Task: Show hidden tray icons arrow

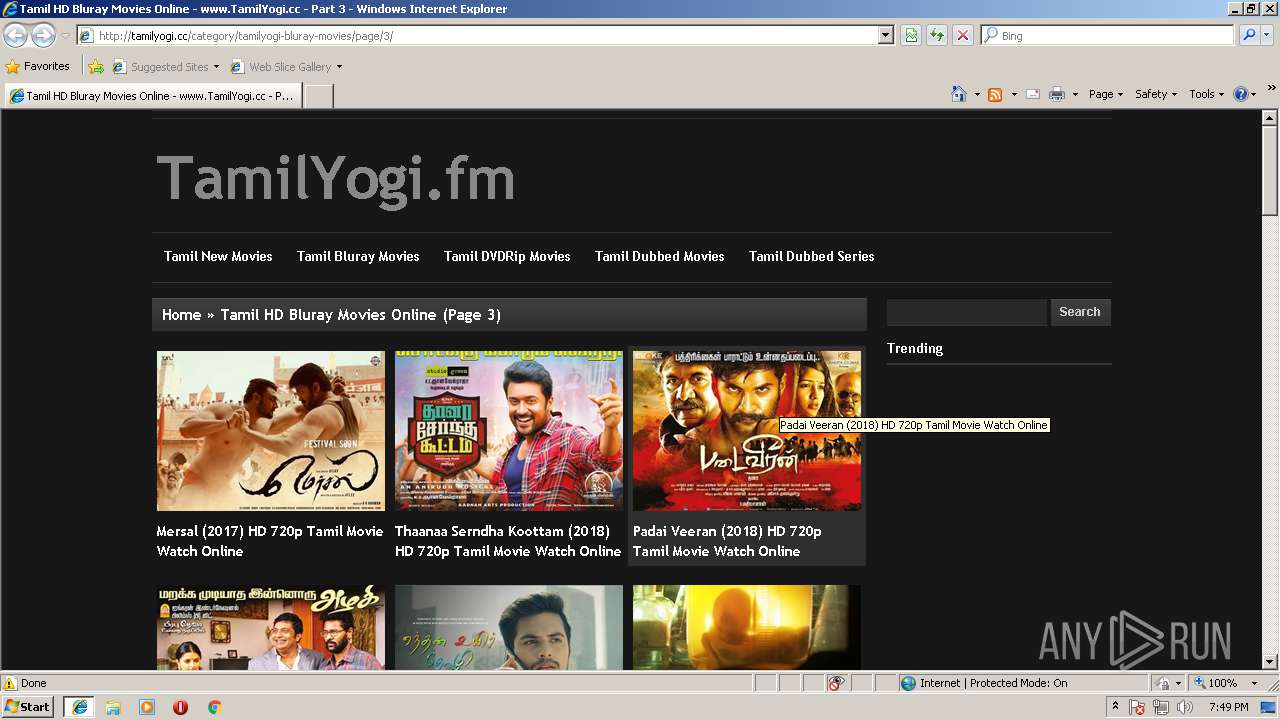Action: 1115,707
